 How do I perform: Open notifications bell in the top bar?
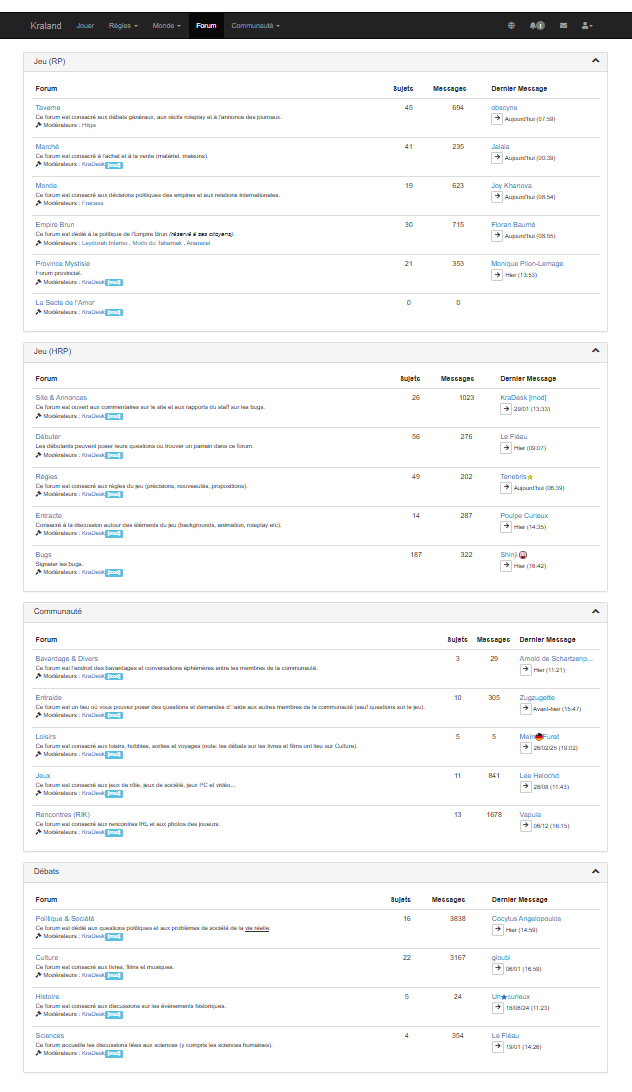537,25
